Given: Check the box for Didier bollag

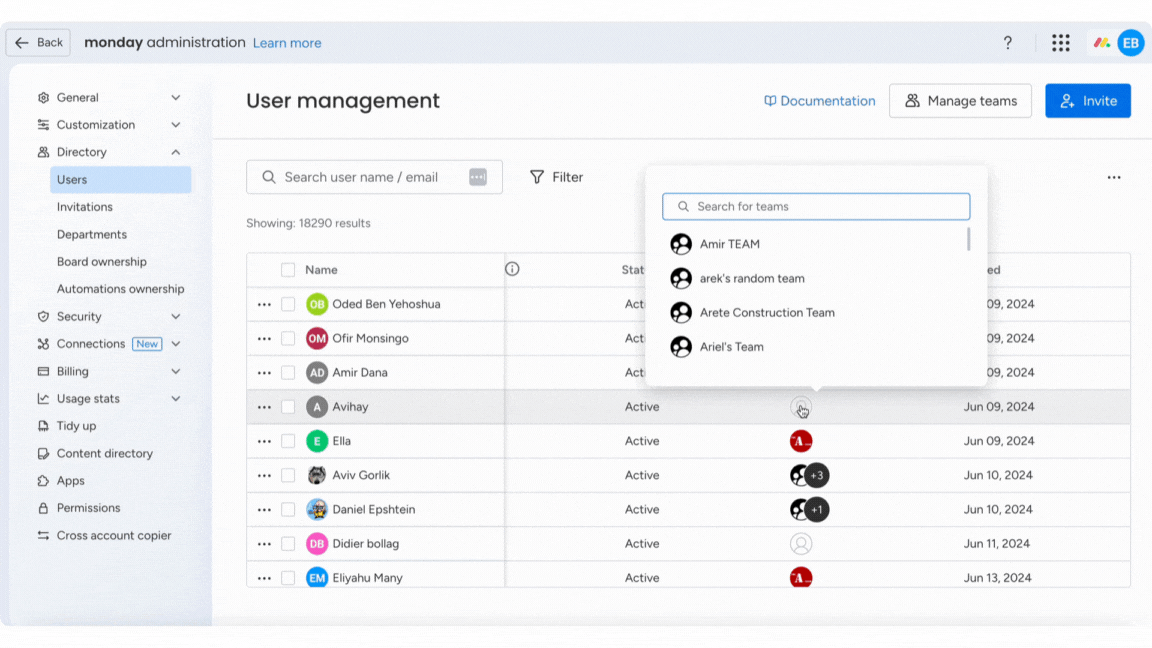Looking at the screenshot, I should (x=288, y=544).
